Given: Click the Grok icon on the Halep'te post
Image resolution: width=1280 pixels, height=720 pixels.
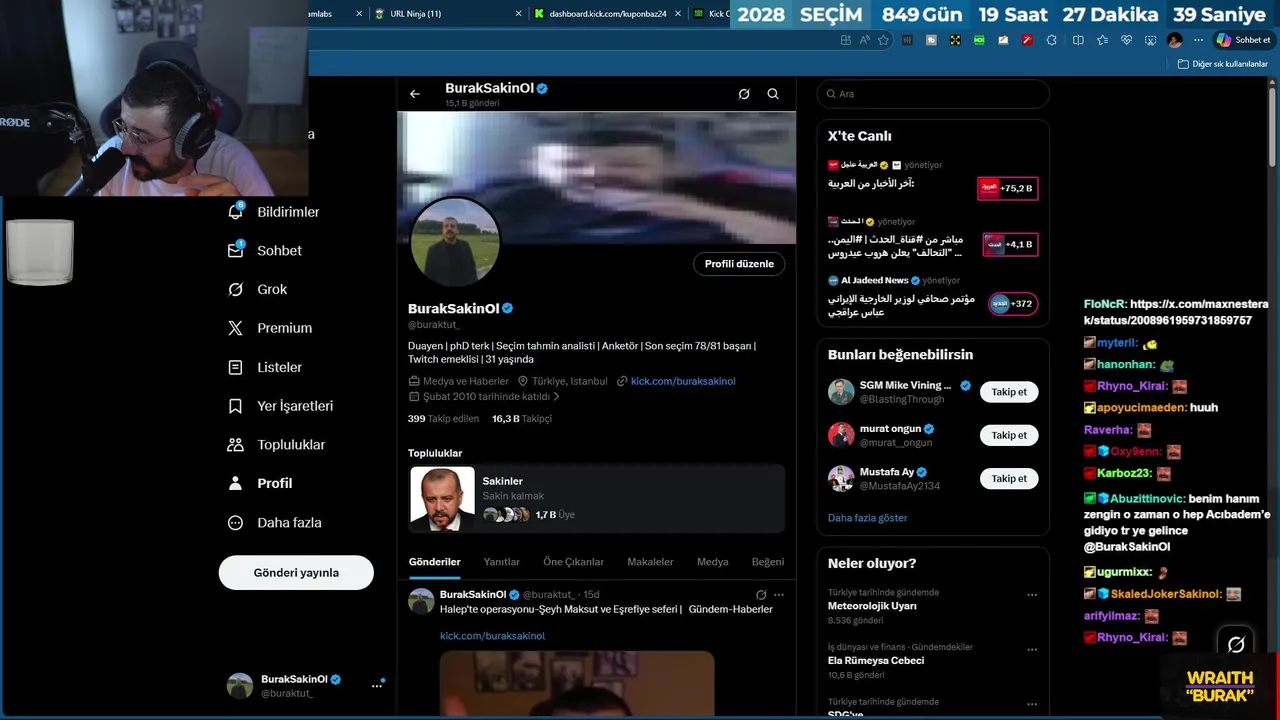Looking at the screenshot, I should (x=761, y=594).
